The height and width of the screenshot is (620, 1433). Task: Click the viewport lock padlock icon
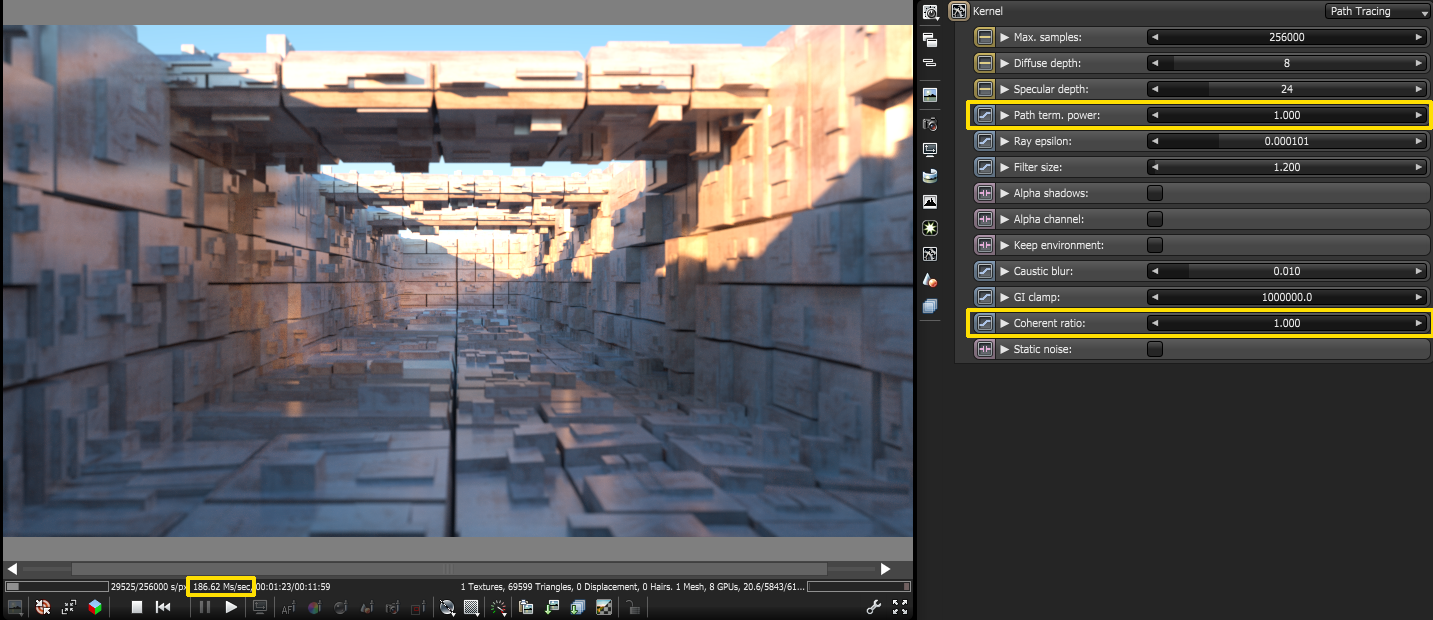tap(632, 607)
